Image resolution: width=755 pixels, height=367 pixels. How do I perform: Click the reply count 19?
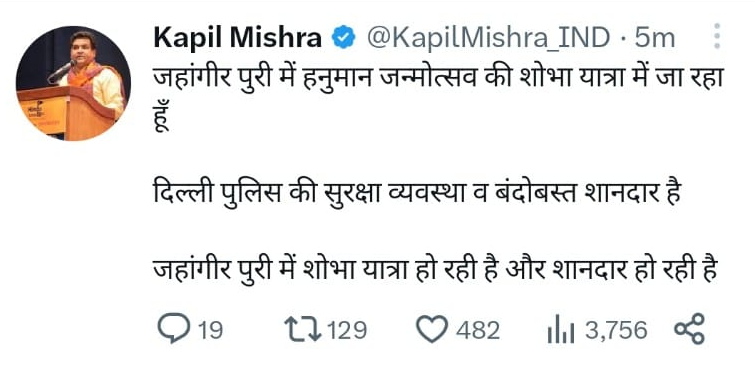coord(210,330)
